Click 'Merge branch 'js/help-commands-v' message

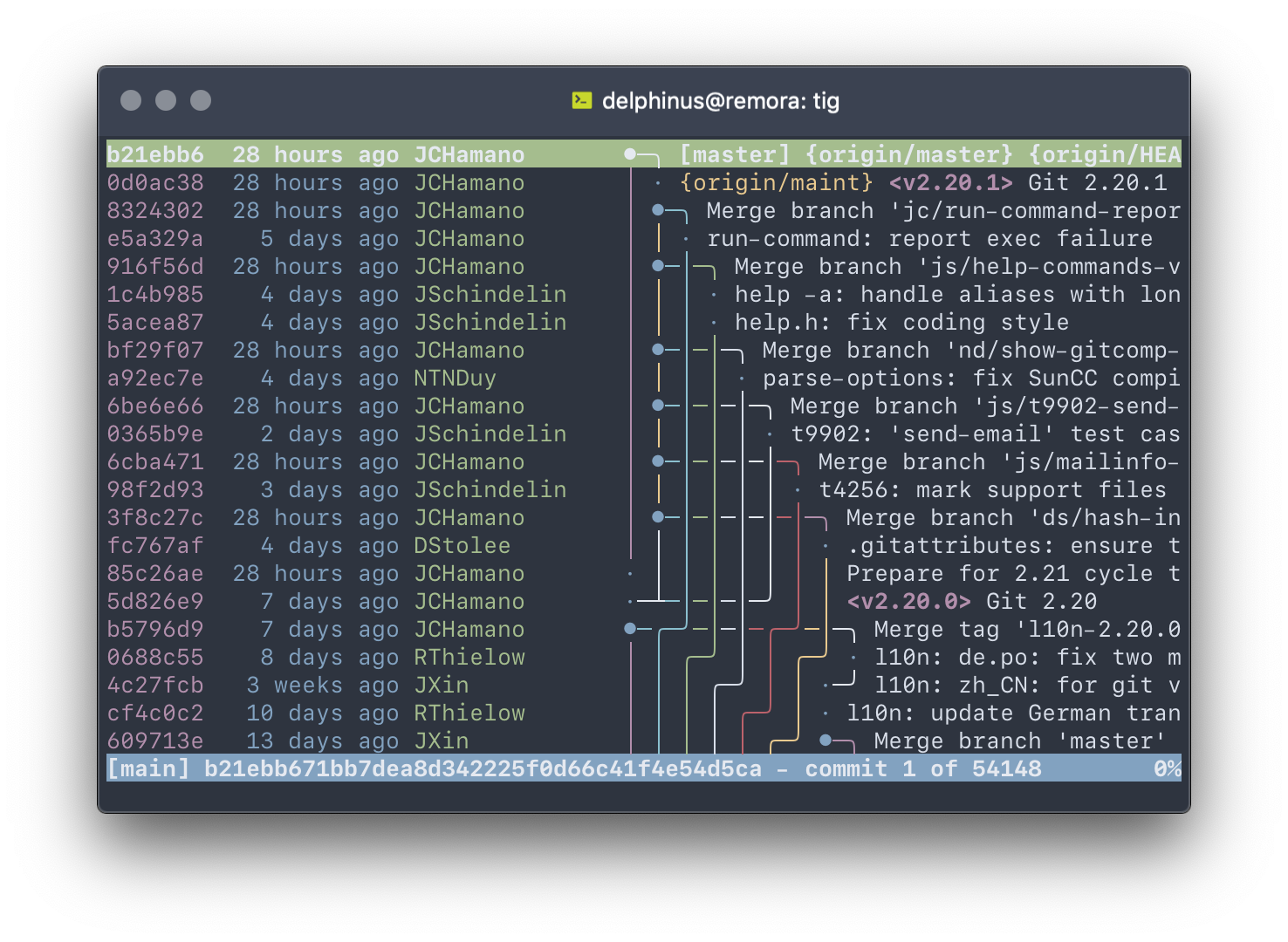[958, 266]
